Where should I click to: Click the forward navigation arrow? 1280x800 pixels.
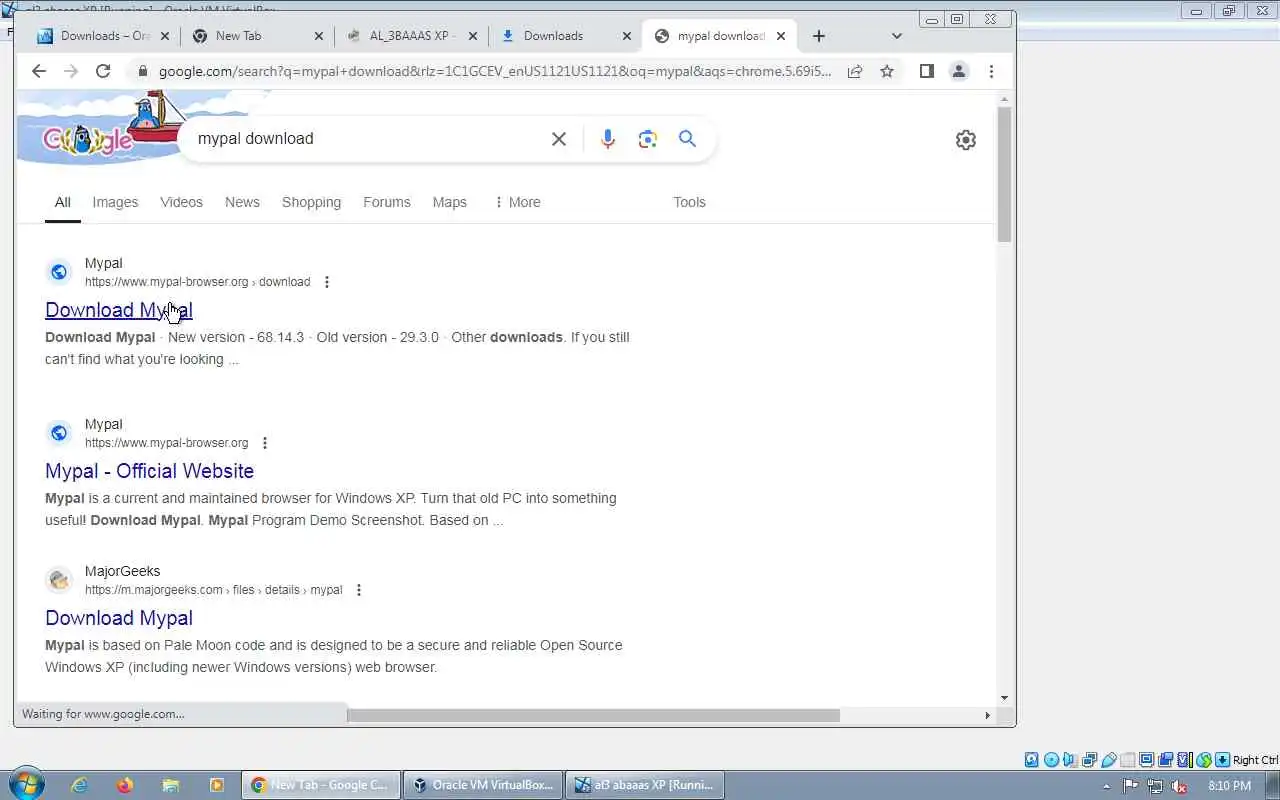tap(70, 71)
